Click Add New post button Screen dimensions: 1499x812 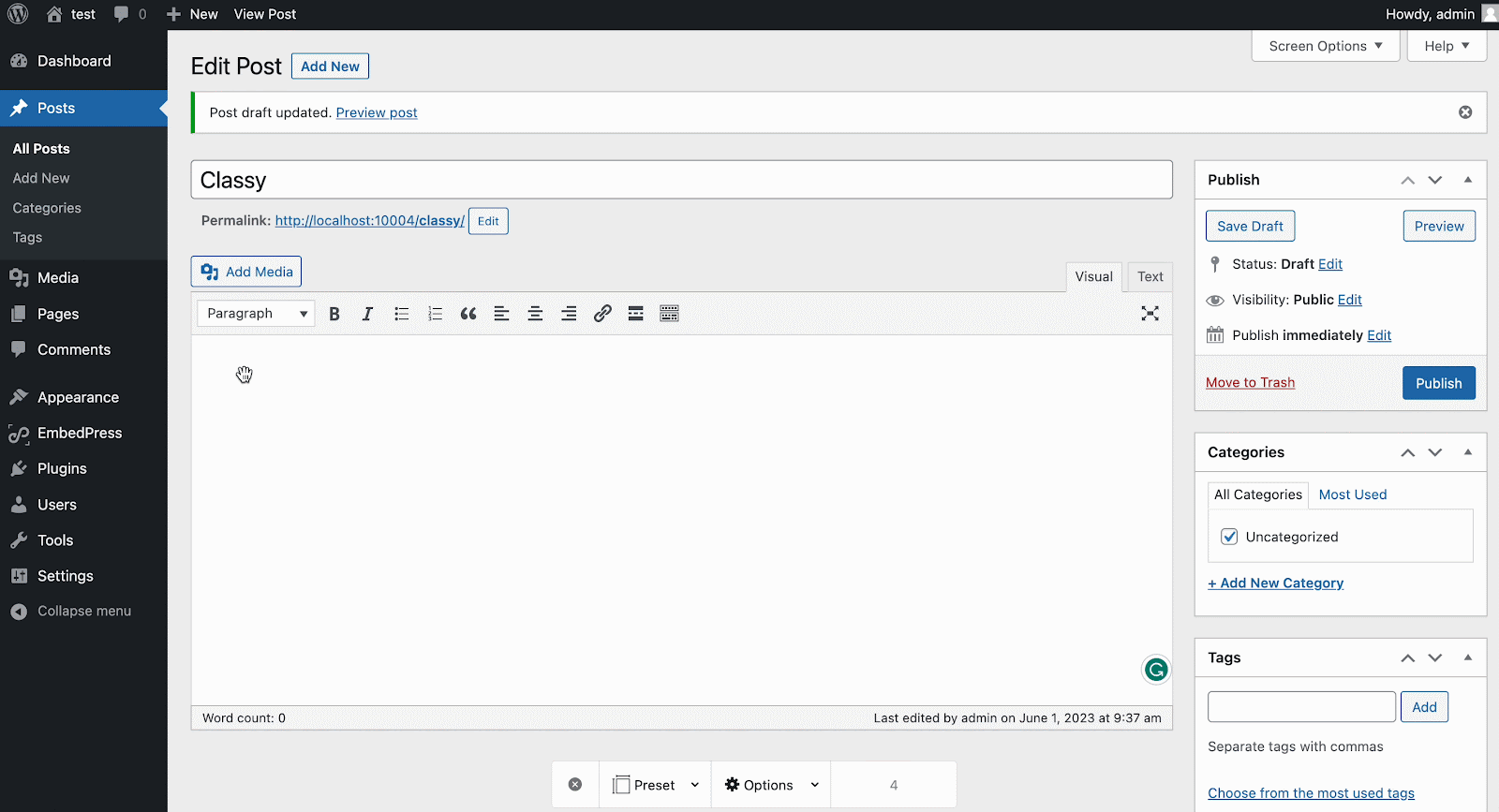click(330, 66)
